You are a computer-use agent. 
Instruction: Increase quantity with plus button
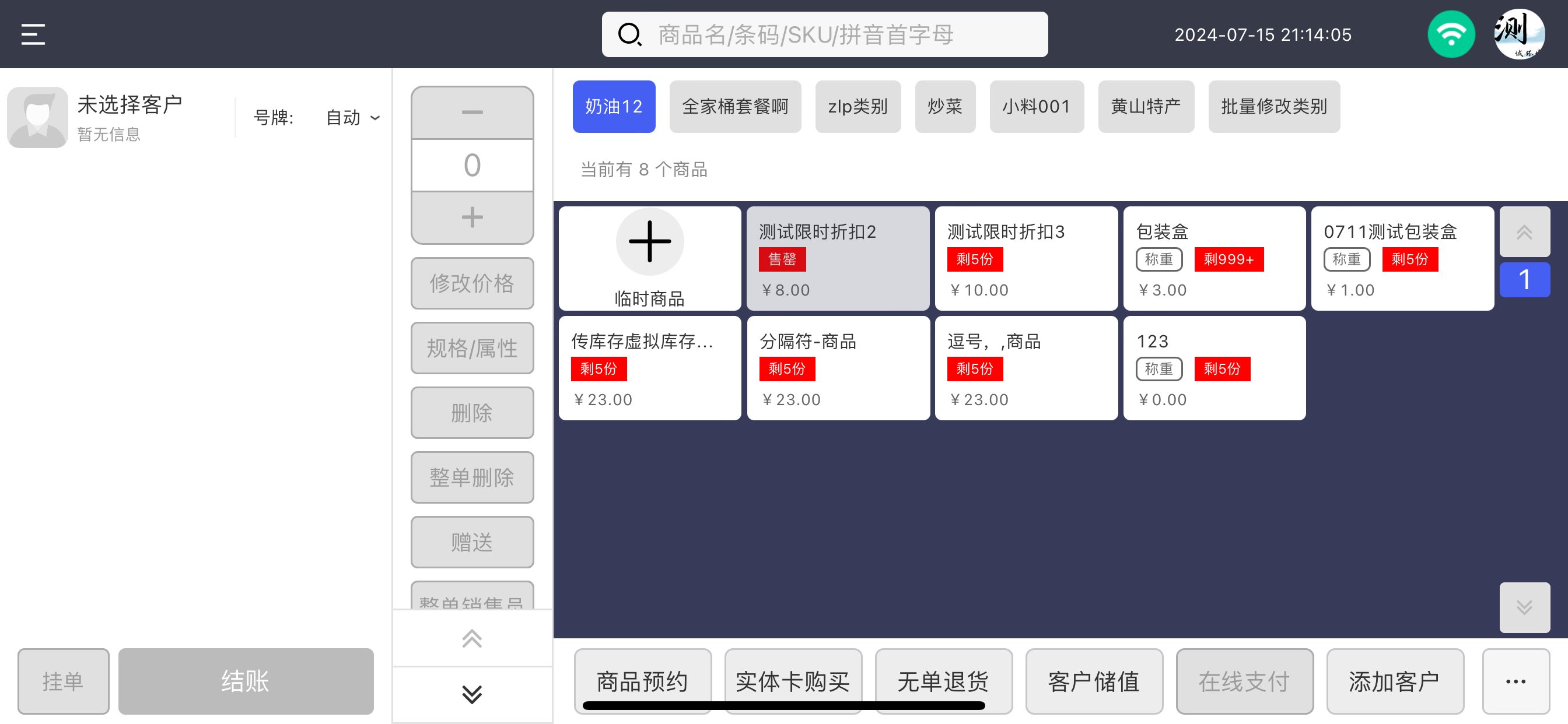tap(473, 217)
